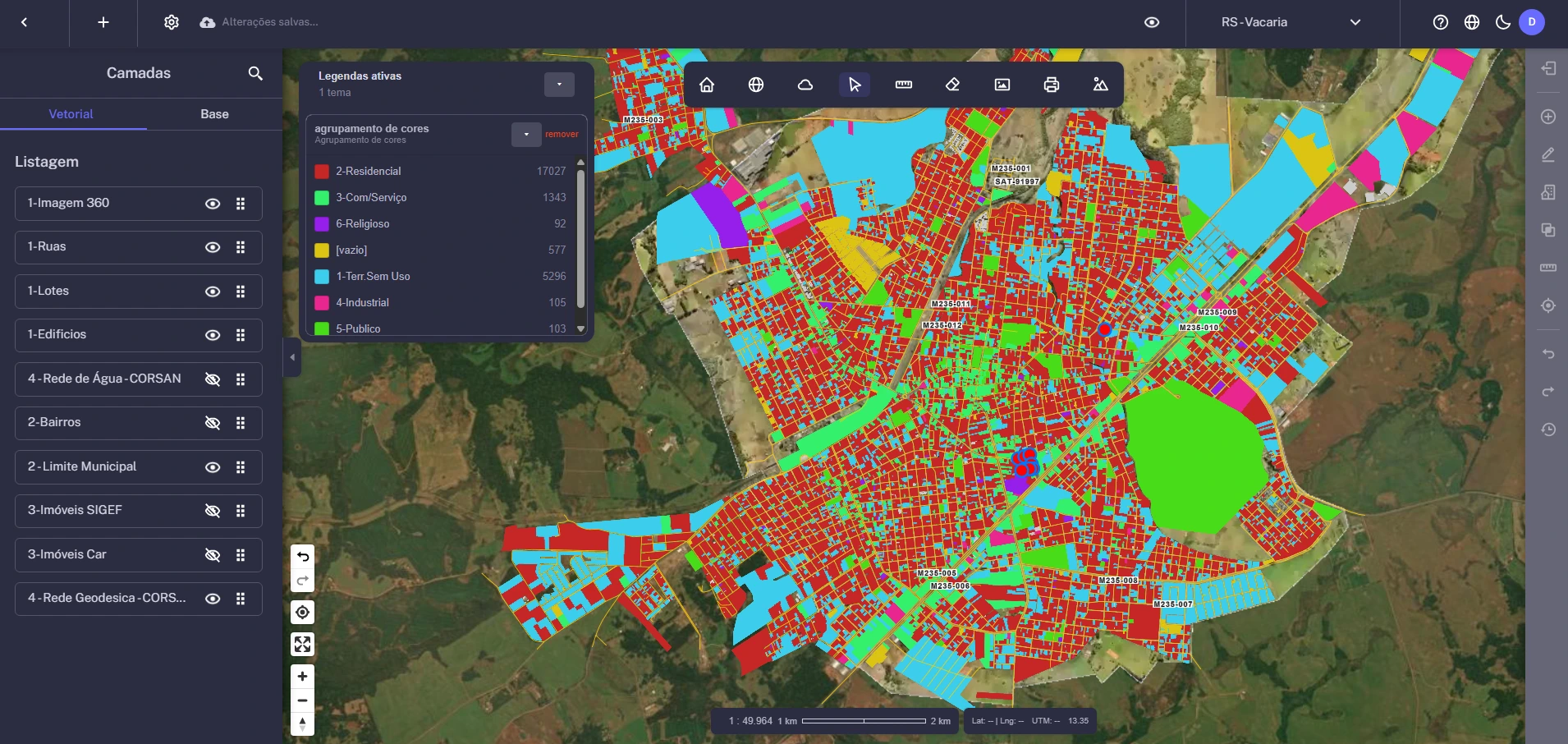
Task: Click the map scale 1 : 49.964 indicator
Action: click(750, 721)
